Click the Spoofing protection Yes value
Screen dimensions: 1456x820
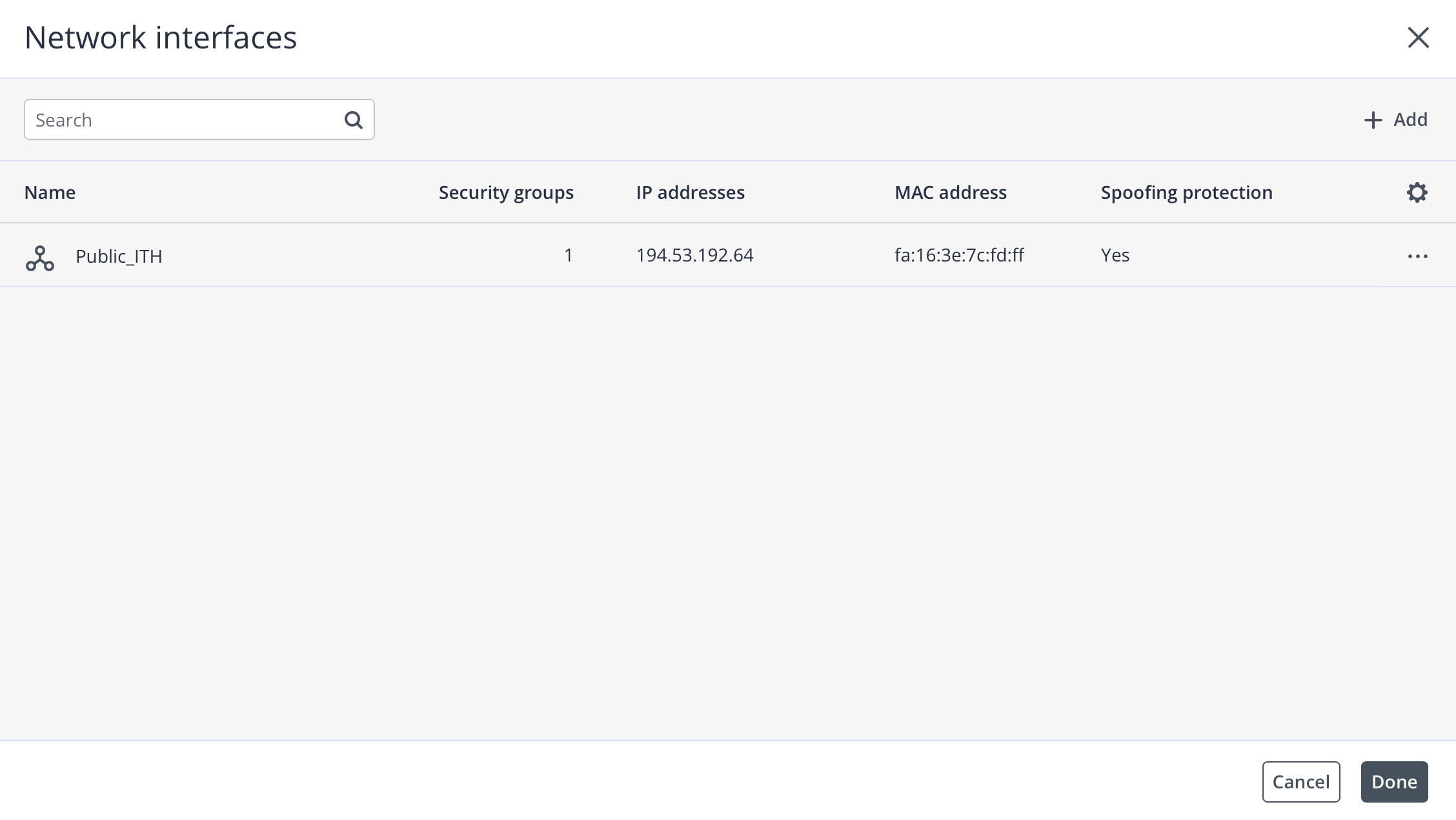coord(1115,256)
